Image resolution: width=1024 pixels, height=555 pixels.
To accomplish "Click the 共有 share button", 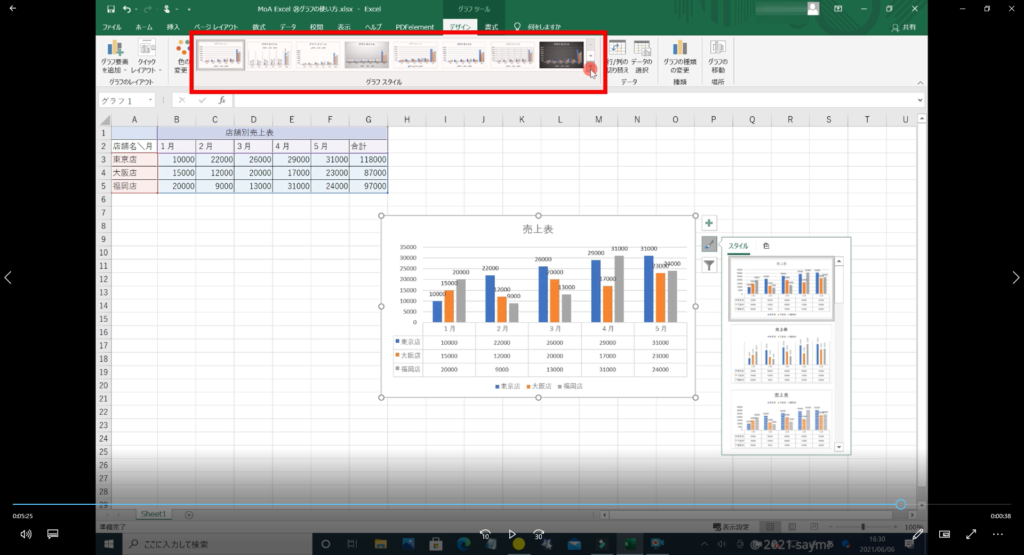I will (x=904, y=27).
